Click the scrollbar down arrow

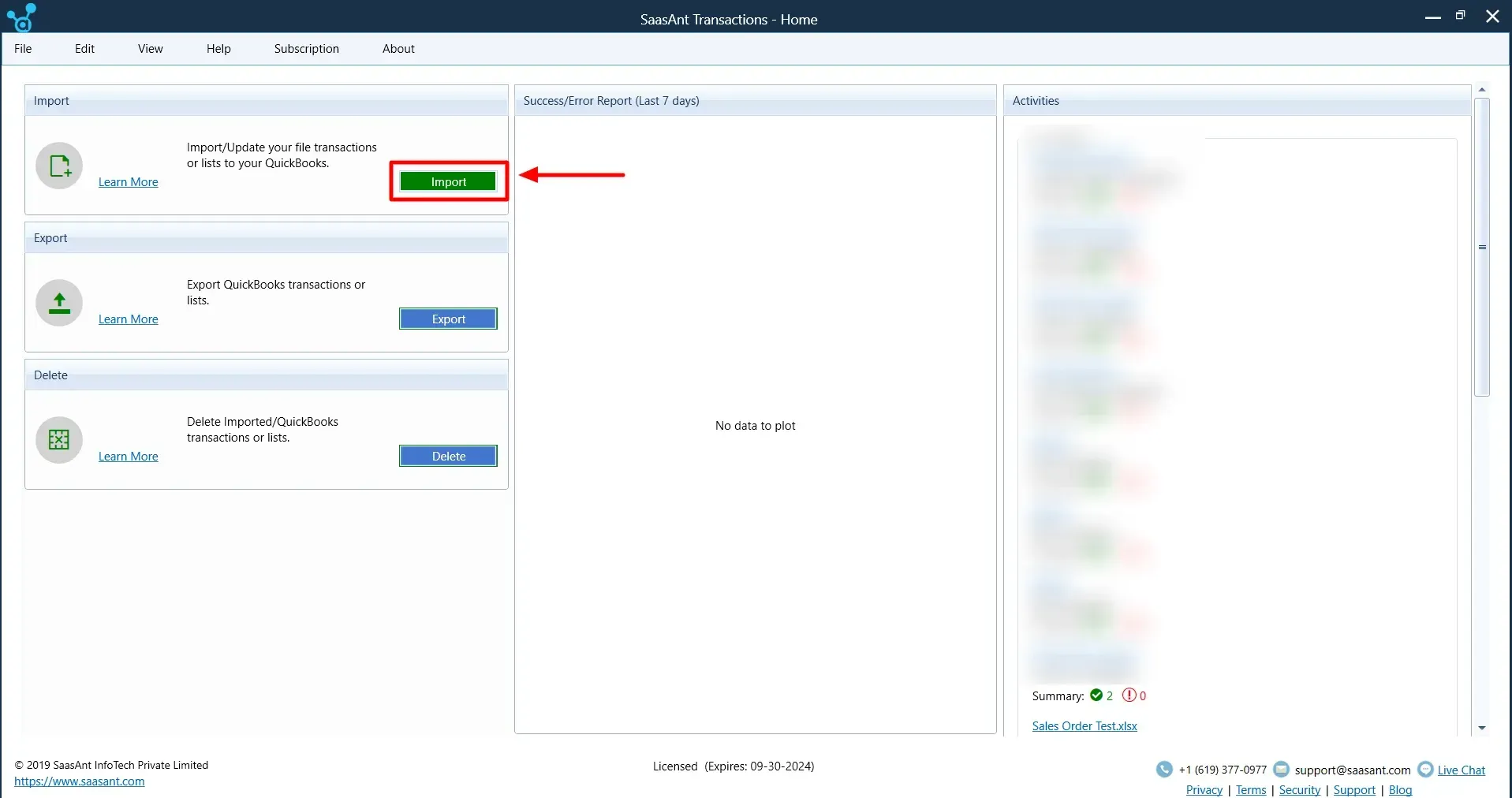(1482, 728)
